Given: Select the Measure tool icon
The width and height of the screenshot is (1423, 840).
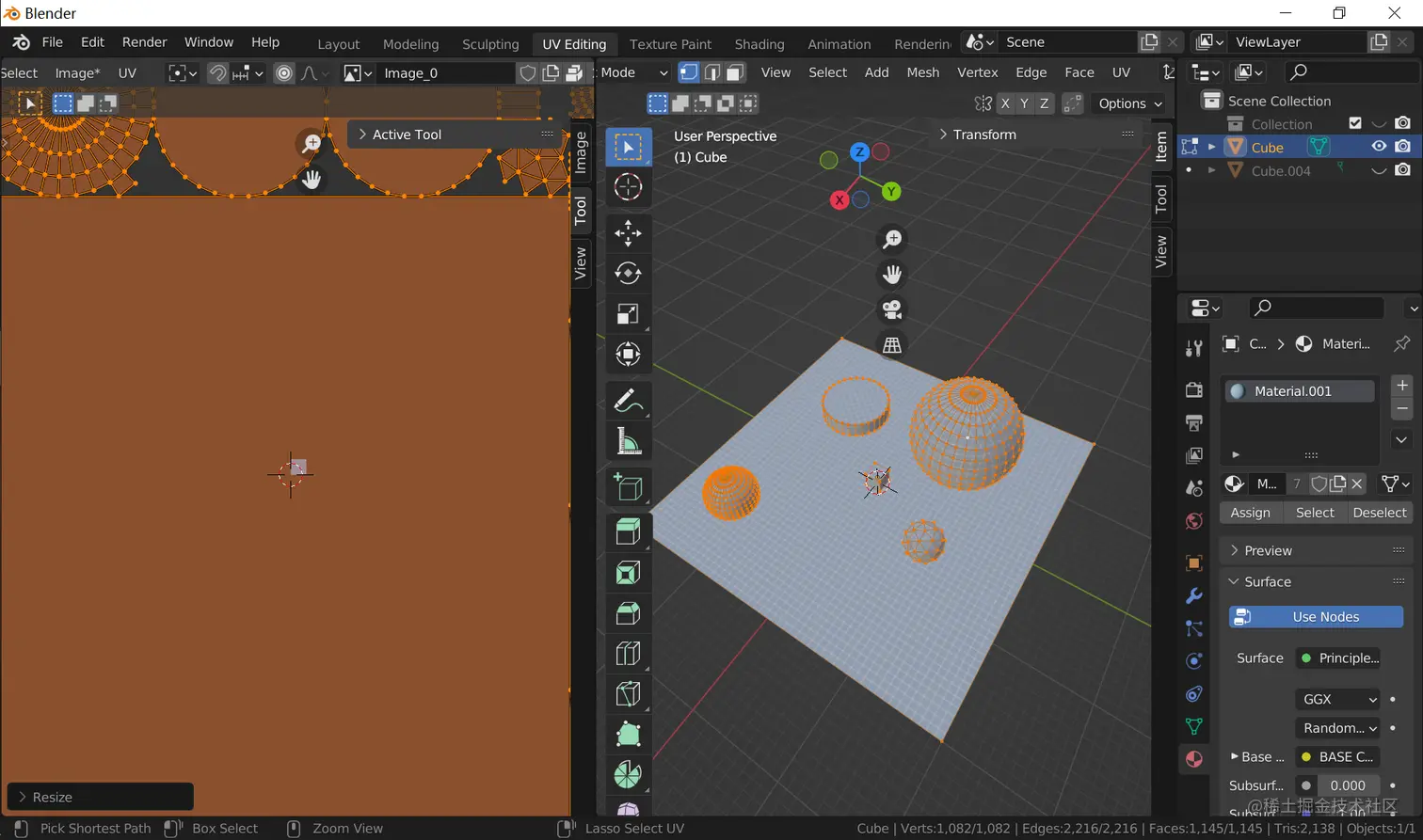Looking at the screenshot, I should [x=628, y=441].
